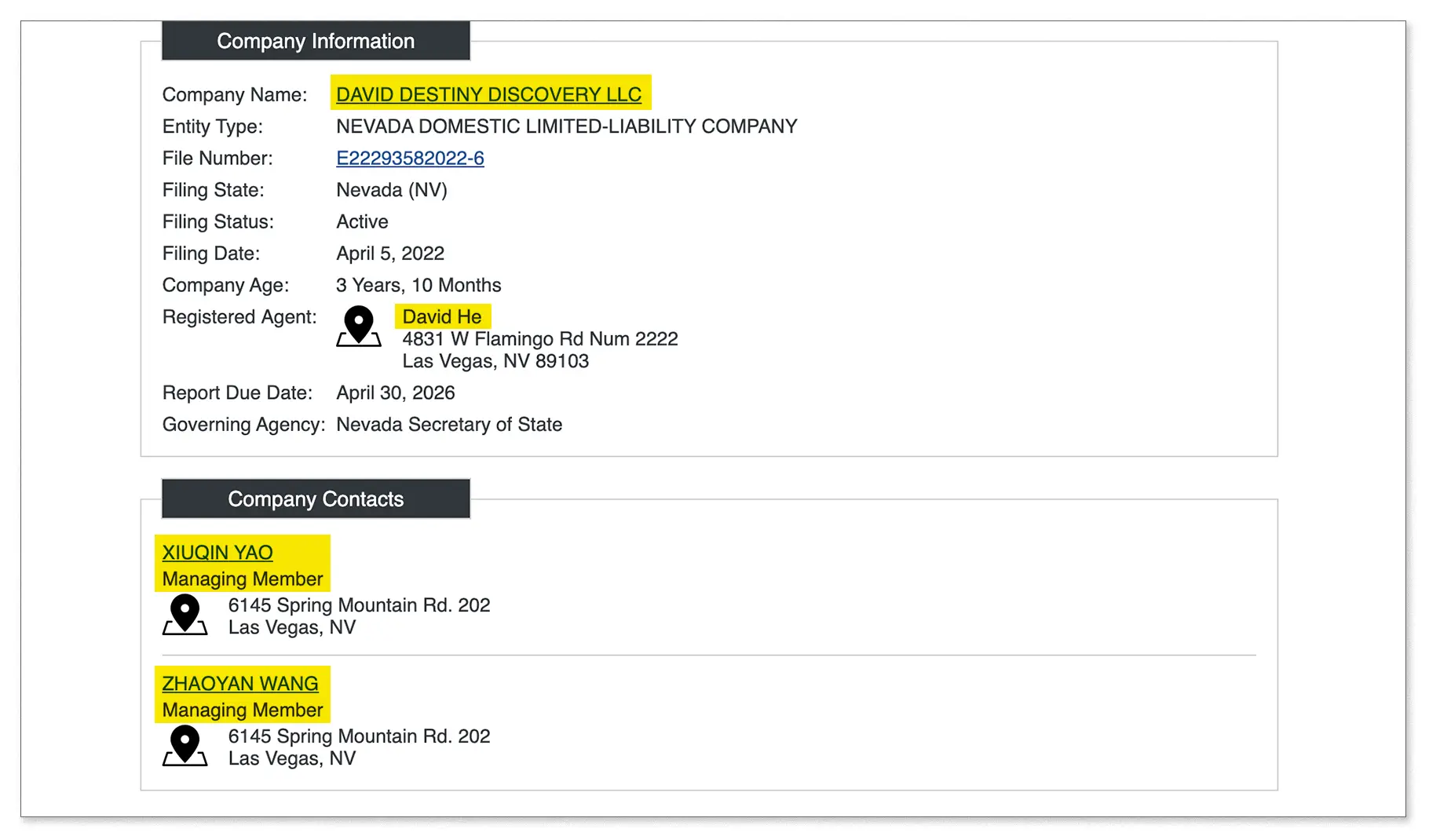Image resolution: width=1429 pixels, height=840 pixels.
Task: Click Managing Member title under Xiuqin Yao
Action: [x=243, y=579]
